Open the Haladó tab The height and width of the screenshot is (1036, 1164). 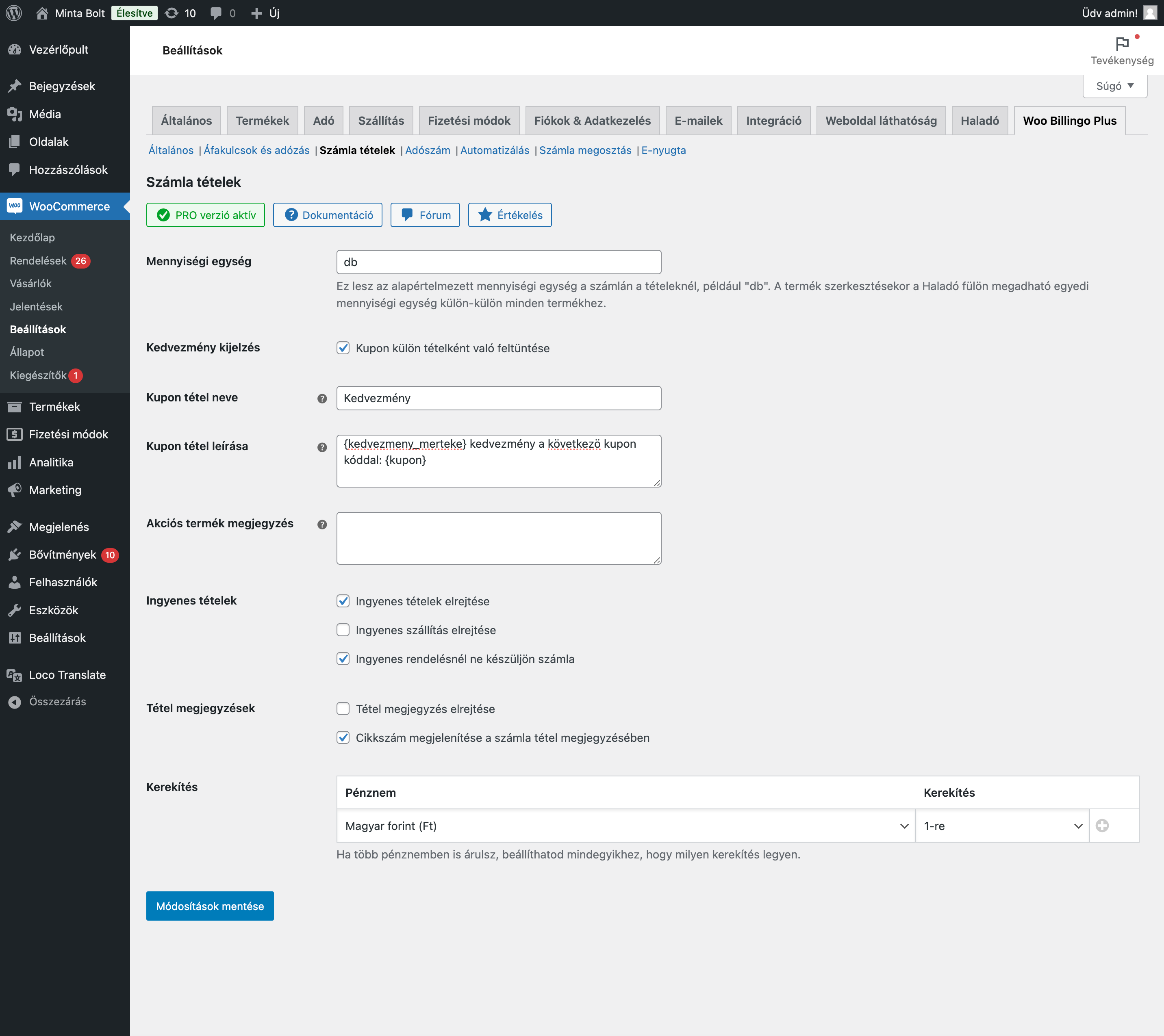(979, 121)
